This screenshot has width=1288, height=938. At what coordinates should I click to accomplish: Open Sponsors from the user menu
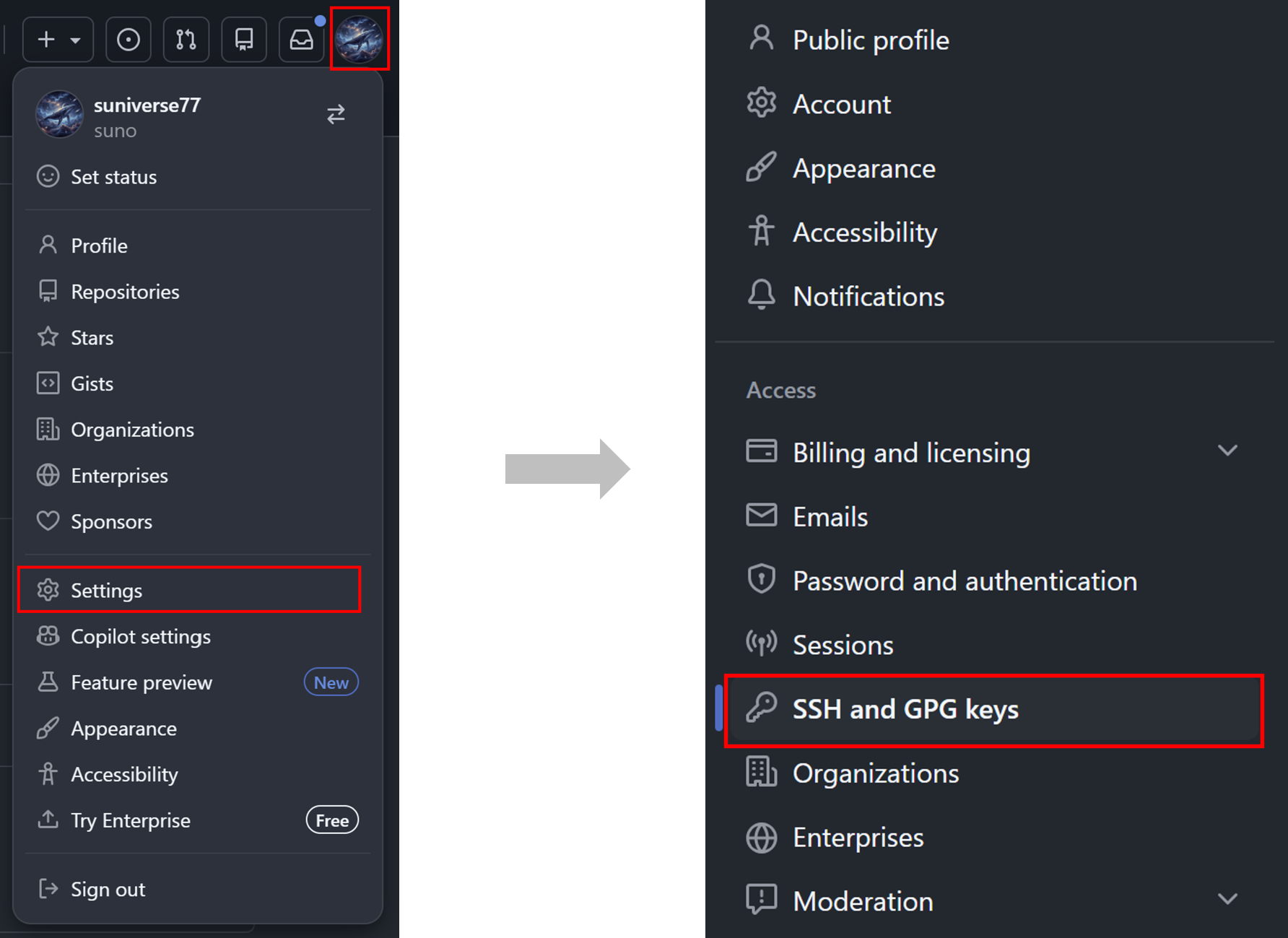point(198,521)
